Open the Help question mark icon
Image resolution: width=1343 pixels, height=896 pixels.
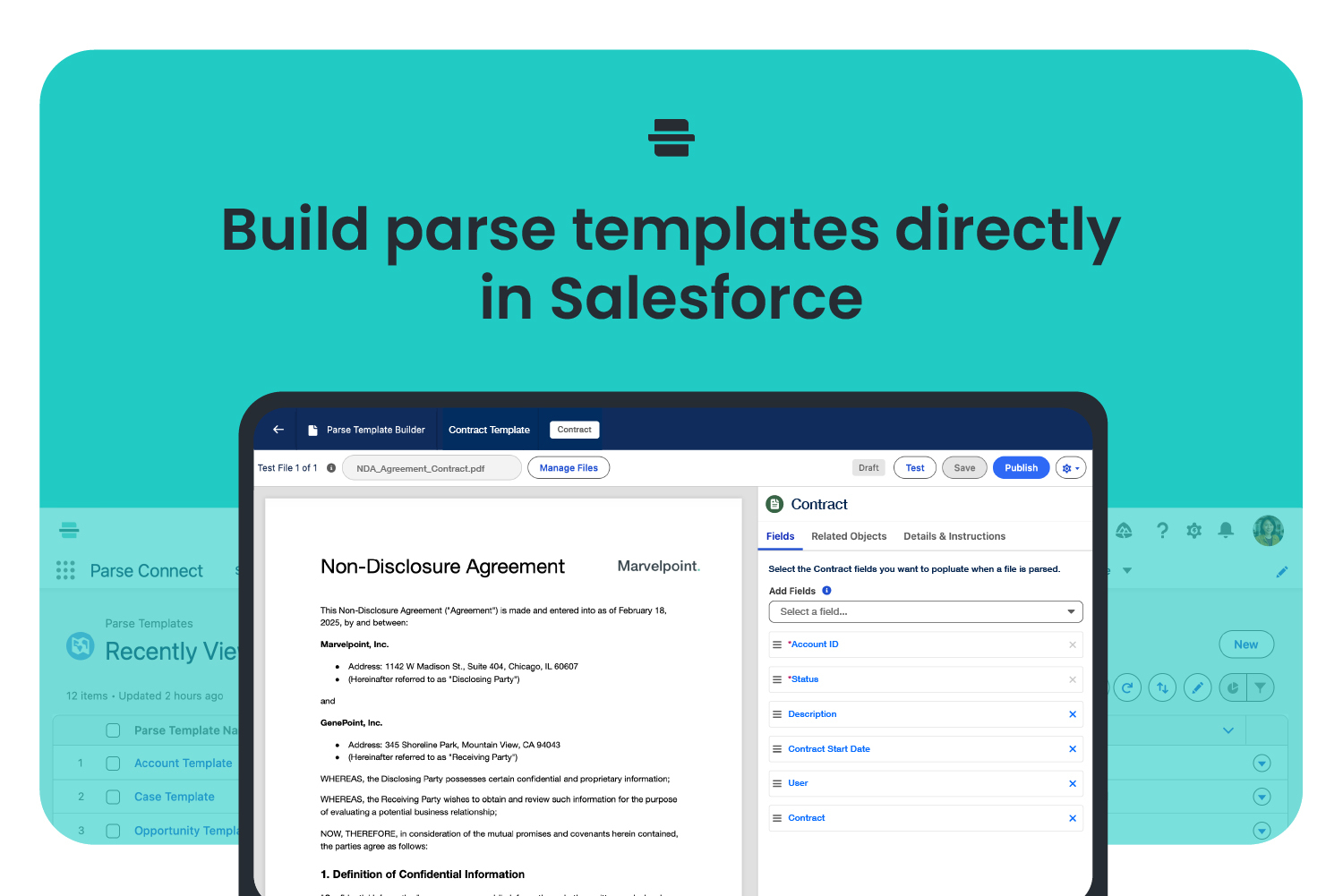coord(1162,531)
